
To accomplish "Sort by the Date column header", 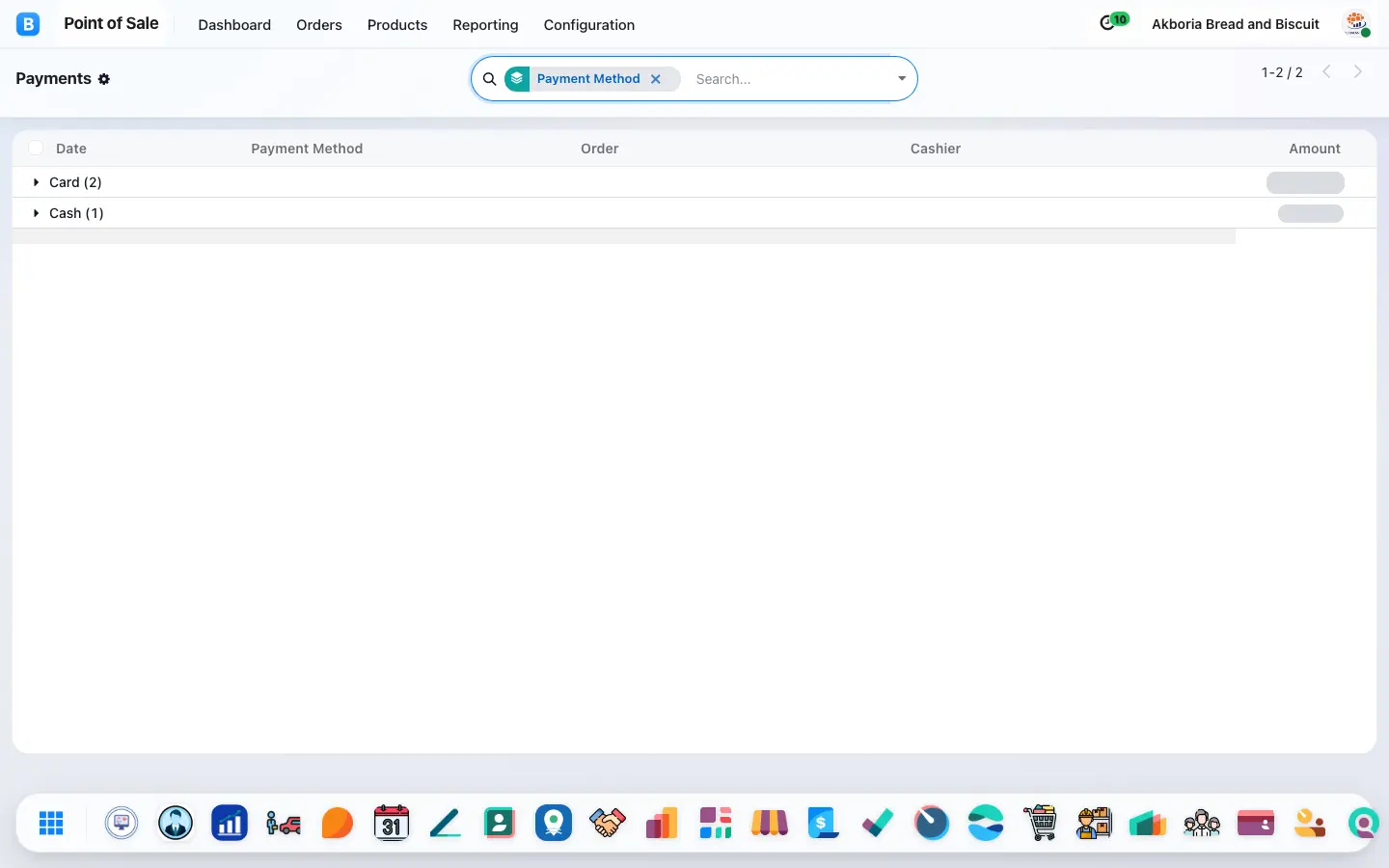I will [x=71, y=149].
